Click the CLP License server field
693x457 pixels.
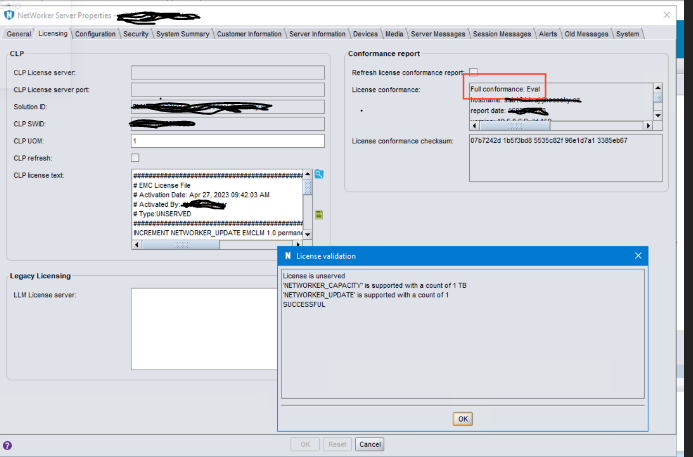[228, 72]
